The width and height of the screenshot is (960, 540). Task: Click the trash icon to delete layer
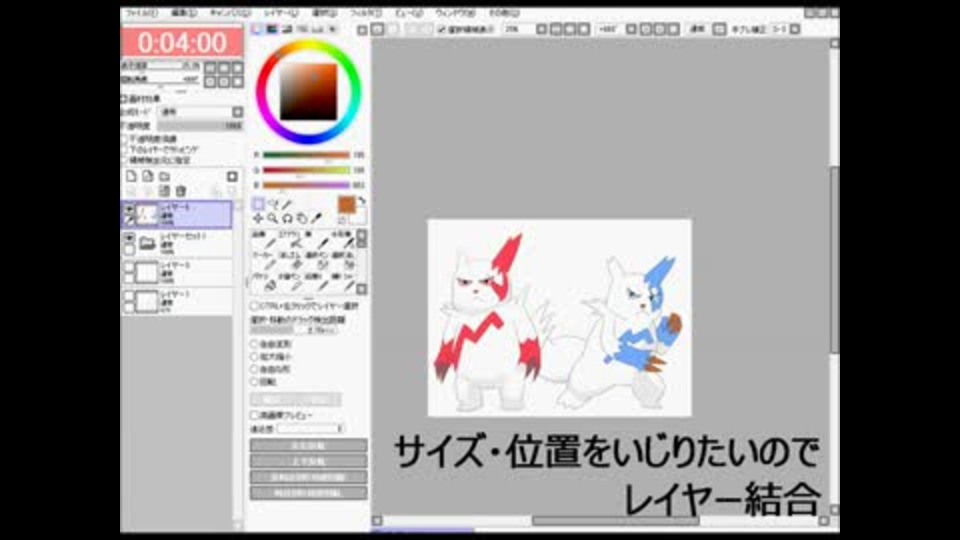coord(181,191)
